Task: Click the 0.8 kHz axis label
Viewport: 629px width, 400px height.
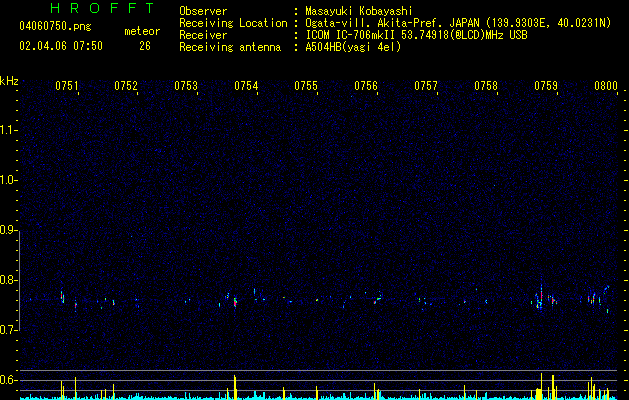Action: 9,280
